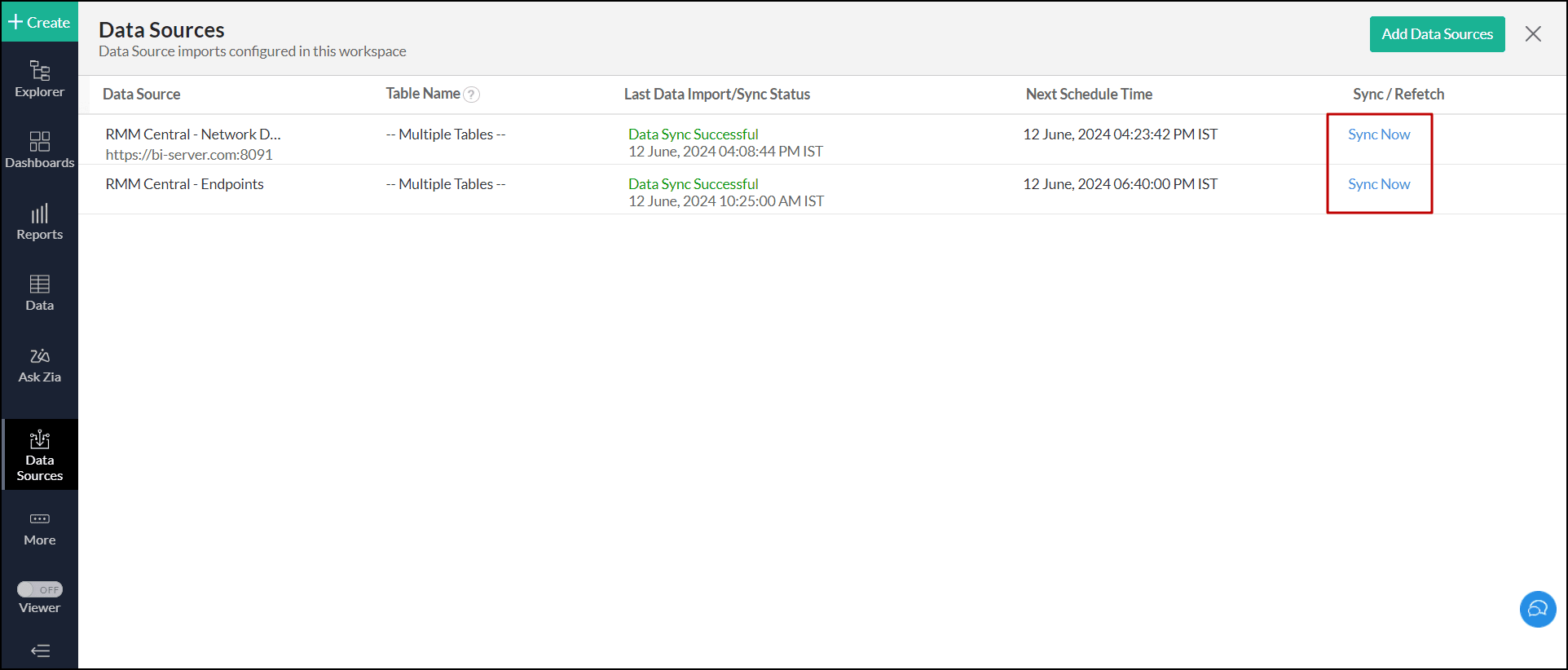Click Multiple Tables cell for RMM Central - Network D...

(446, 134)
